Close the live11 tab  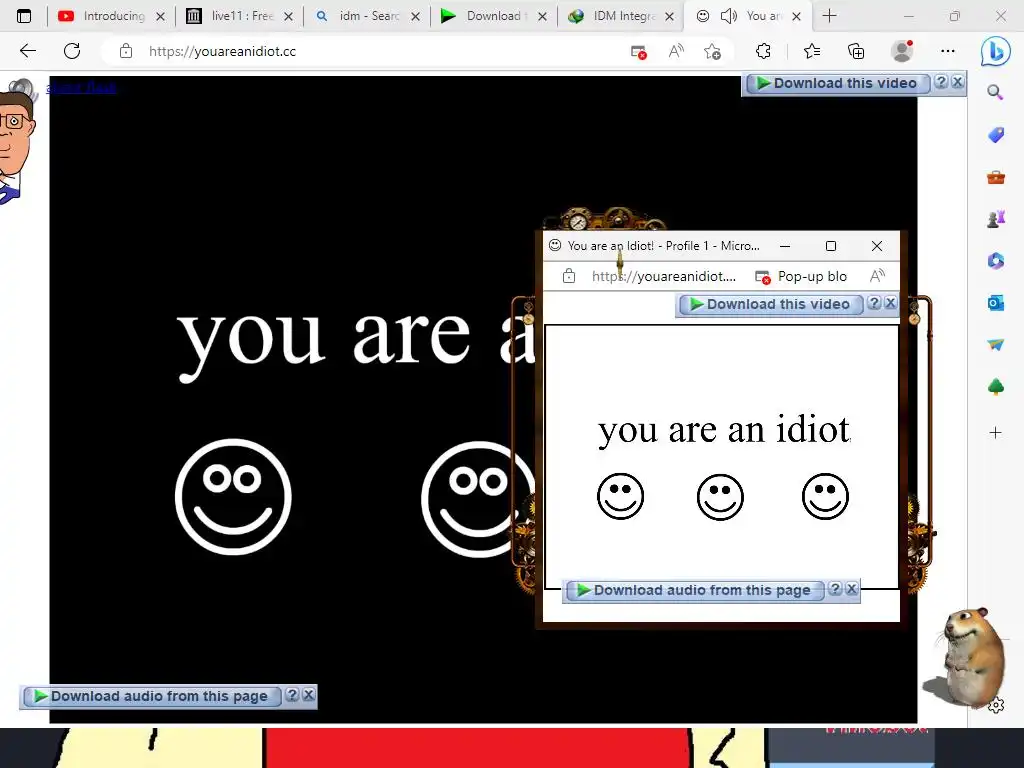[x=288, y=17]
